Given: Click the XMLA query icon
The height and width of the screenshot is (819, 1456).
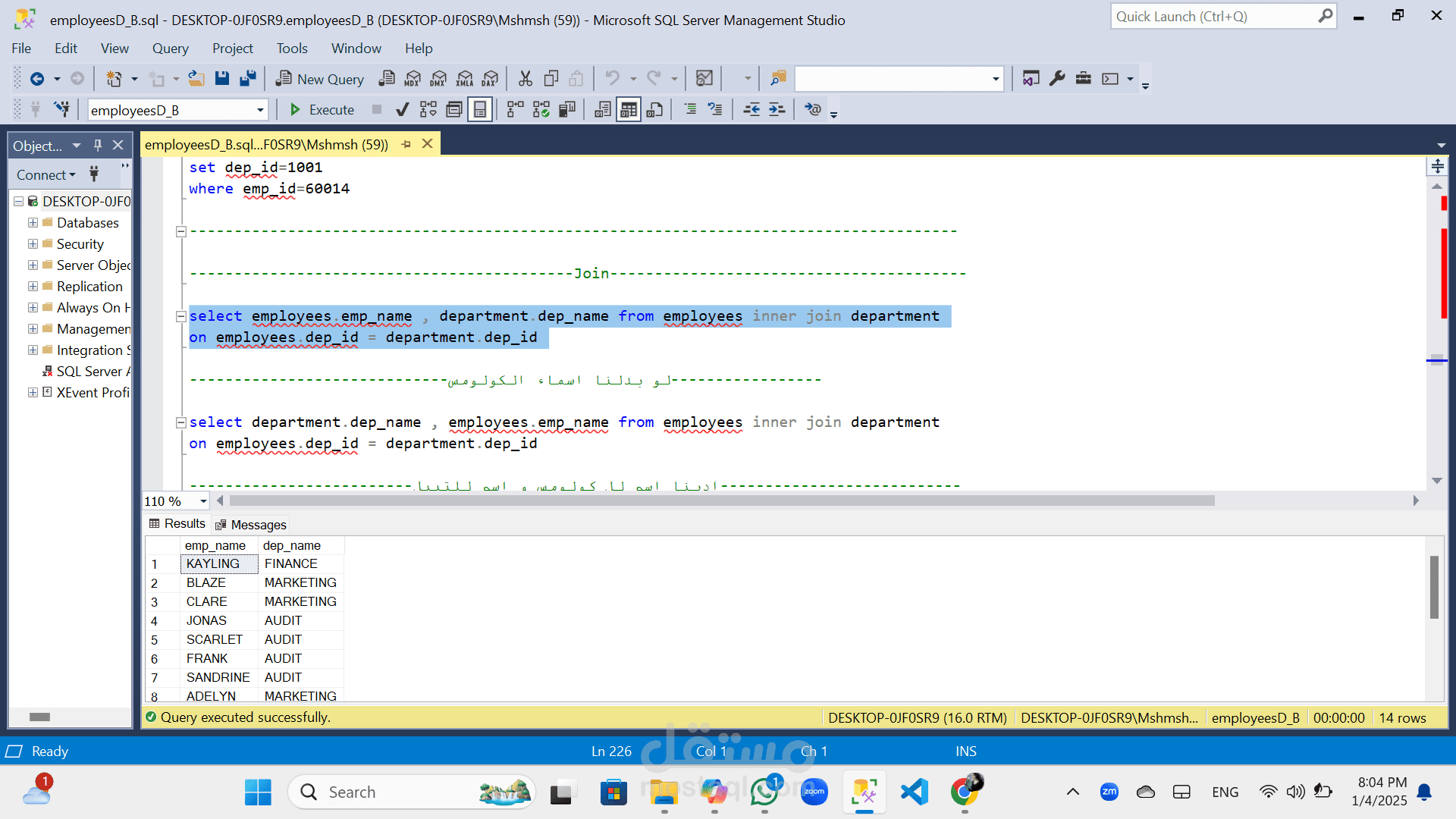Looking at the screenshot, I should (x=465, y=78).
